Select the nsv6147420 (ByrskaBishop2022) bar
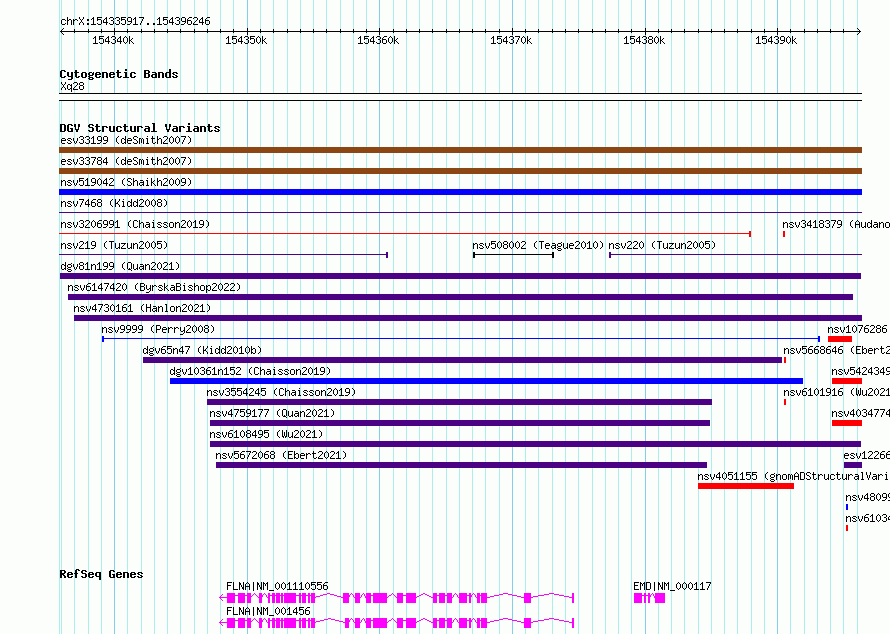The height and width of the screenshot is (634, 890). pyautogui.click(x=460, y=297)
